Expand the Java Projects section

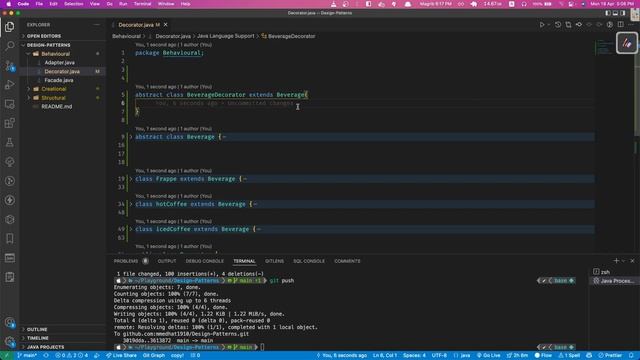[x=45, y=347]
